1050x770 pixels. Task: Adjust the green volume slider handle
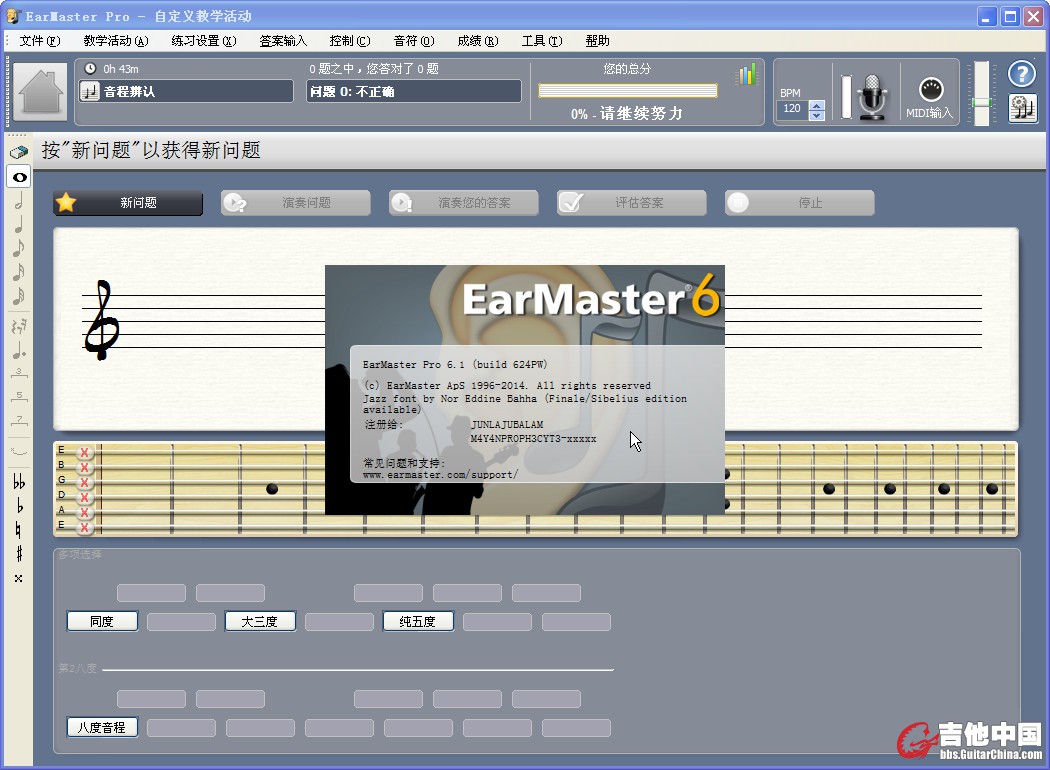point(981,102)
